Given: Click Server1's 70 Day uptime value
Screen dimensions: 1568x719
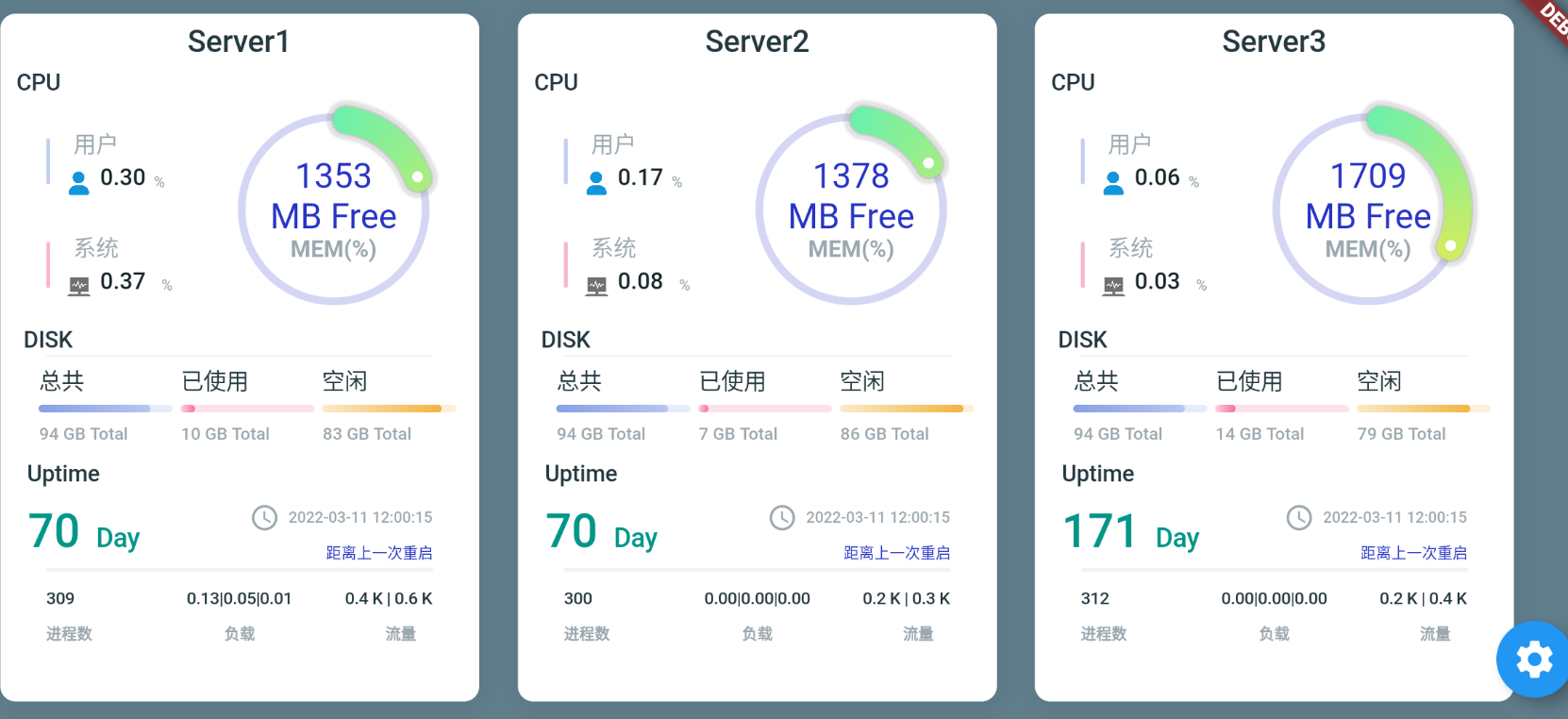Looking at the screenshot, I should 83,532.
